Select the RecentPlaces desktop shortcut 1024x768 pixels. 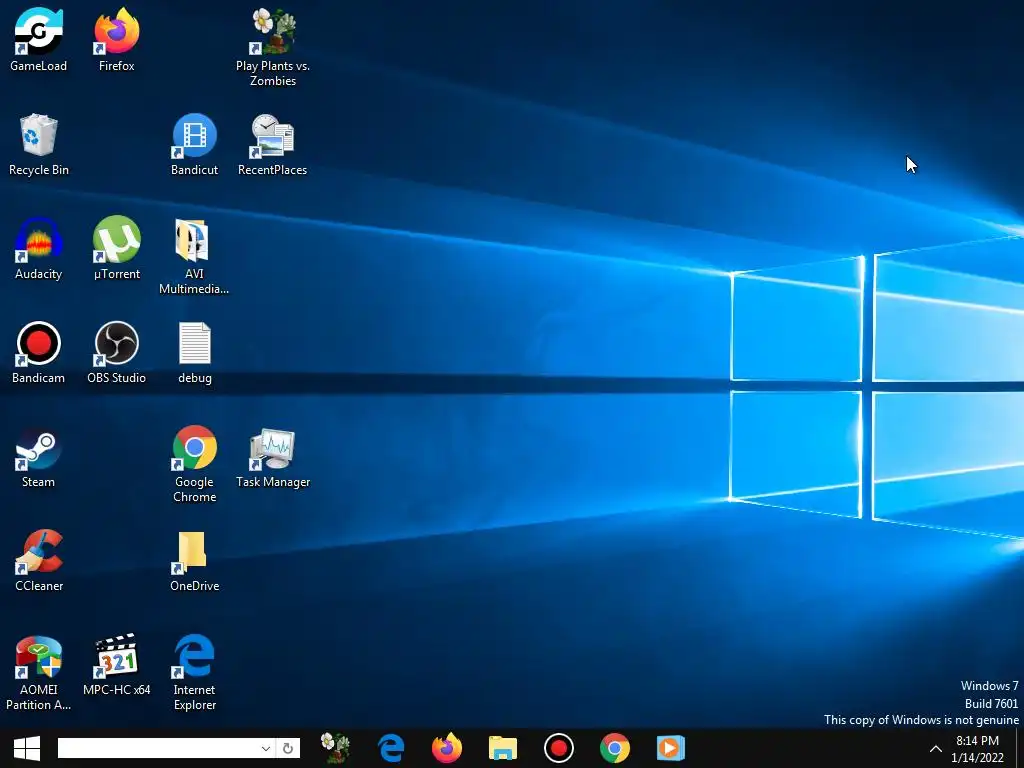[x=272, y=144]
